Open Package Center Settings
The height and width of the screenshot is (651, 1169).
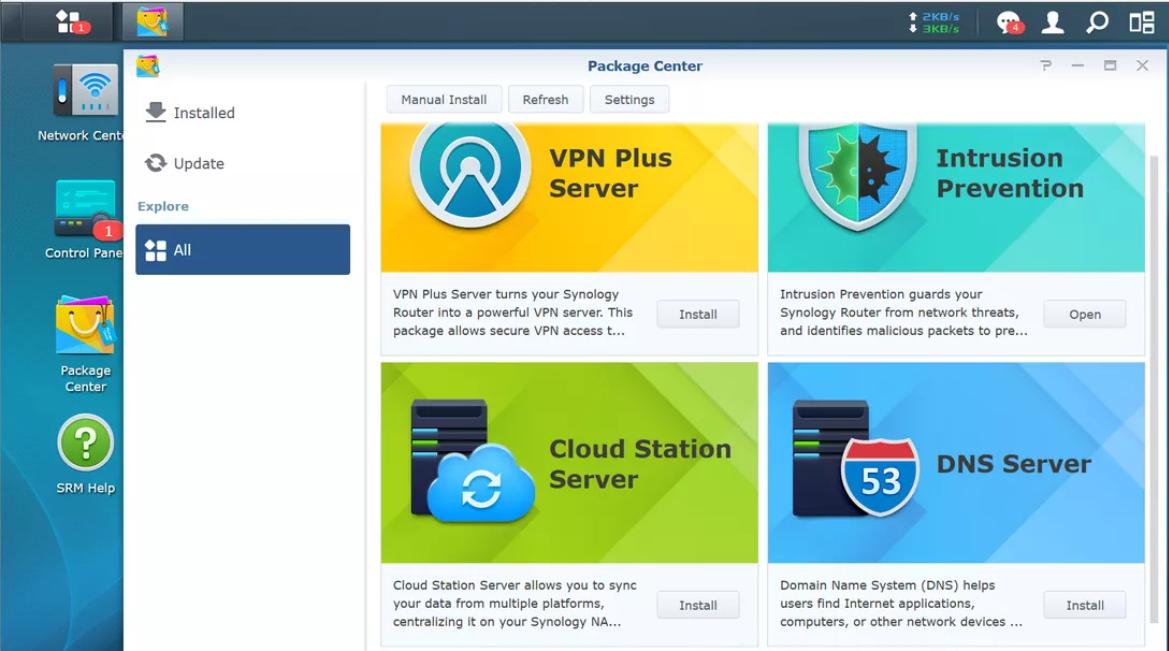click(629, 99)
